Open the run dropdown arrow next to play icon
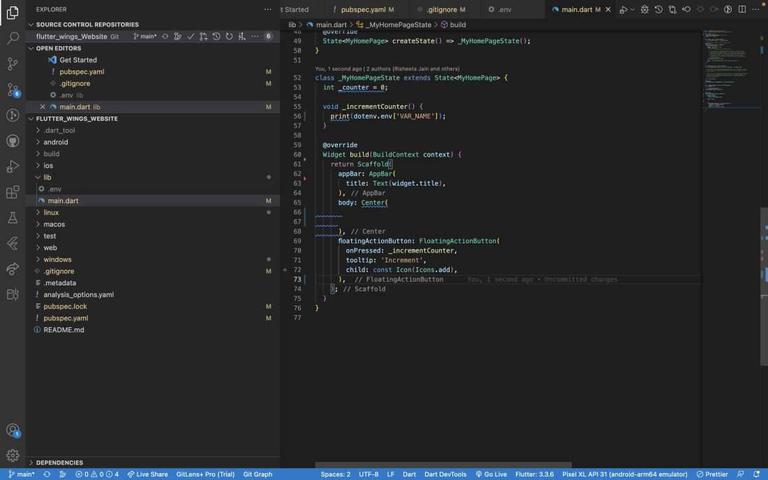 point(632,9)
